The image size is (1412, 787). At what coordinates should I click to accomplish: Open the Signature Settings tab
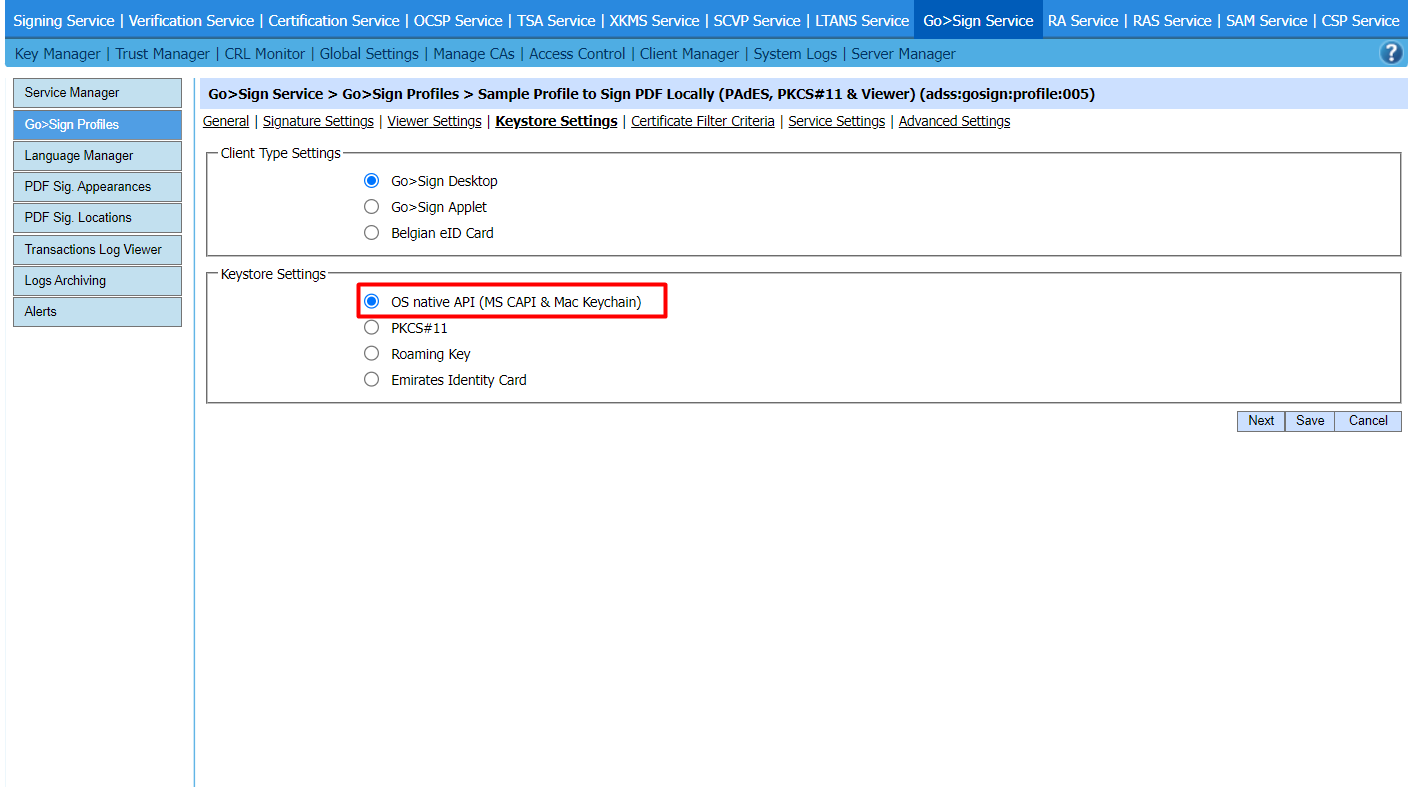tap(318, 121)
